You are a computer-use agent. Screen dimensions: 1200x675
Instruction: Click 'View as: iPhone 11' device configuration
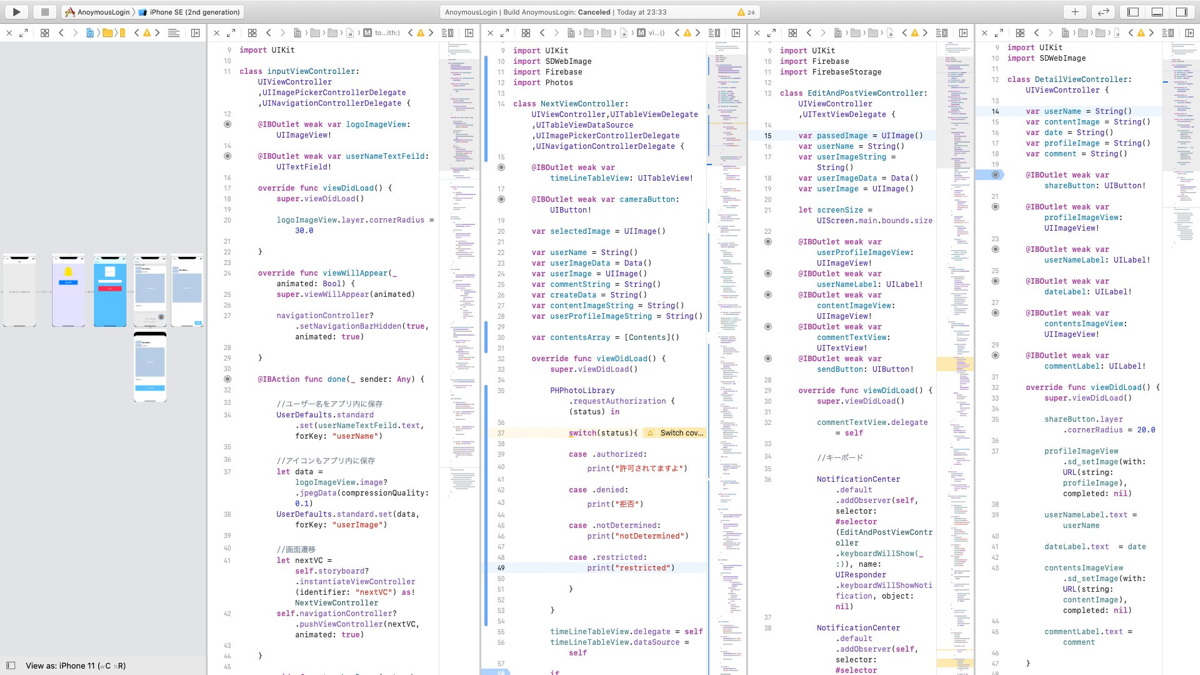[76, 665]
